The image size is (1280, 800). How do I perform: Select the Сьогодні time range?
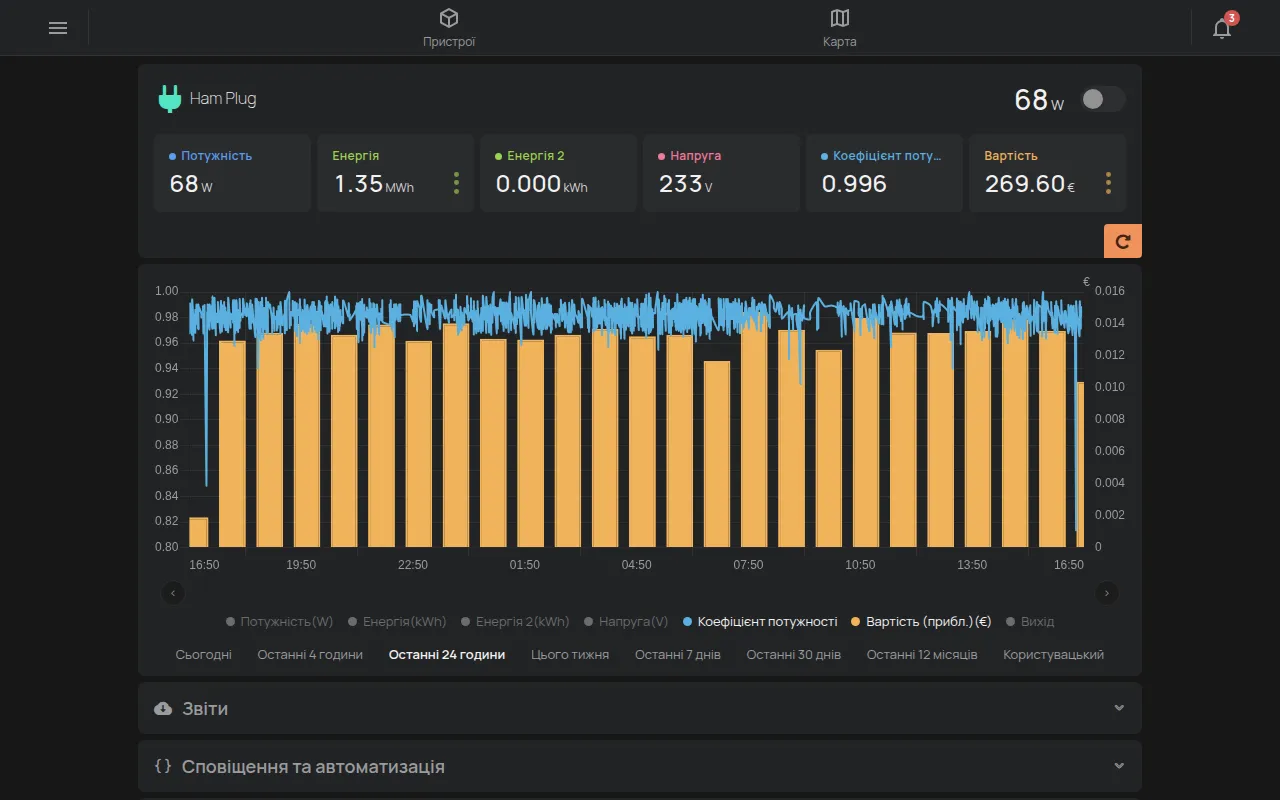(204, 655)
